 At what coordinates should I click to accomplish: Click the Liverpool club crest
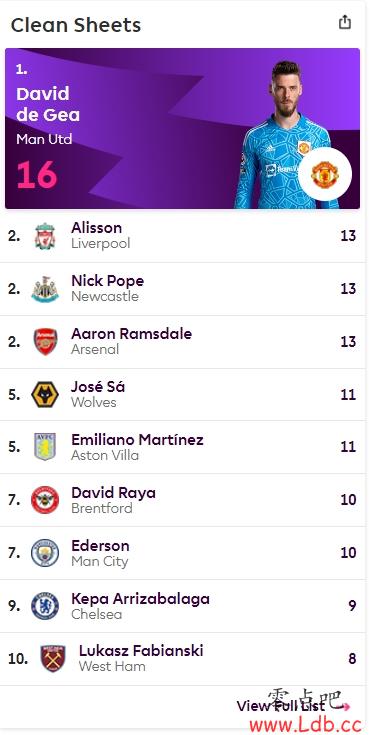[45, 236]
